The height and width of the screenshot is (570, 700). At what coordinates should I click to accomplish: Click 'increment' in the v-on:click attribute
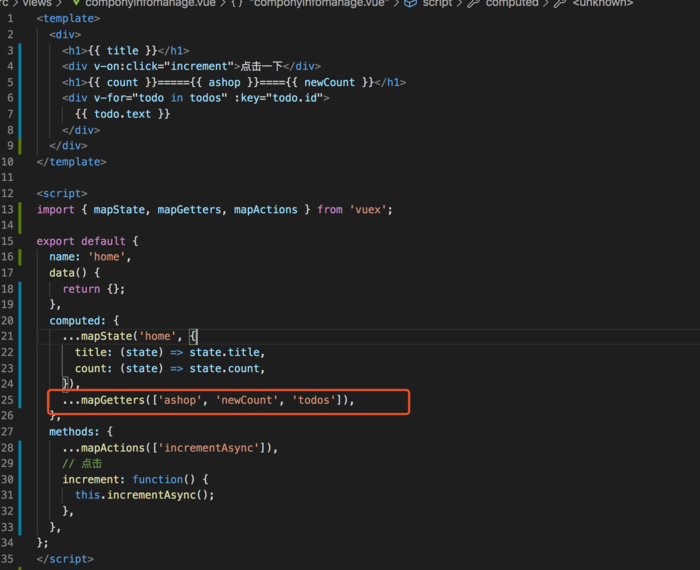pyautogui.click(x=199, y=66)
